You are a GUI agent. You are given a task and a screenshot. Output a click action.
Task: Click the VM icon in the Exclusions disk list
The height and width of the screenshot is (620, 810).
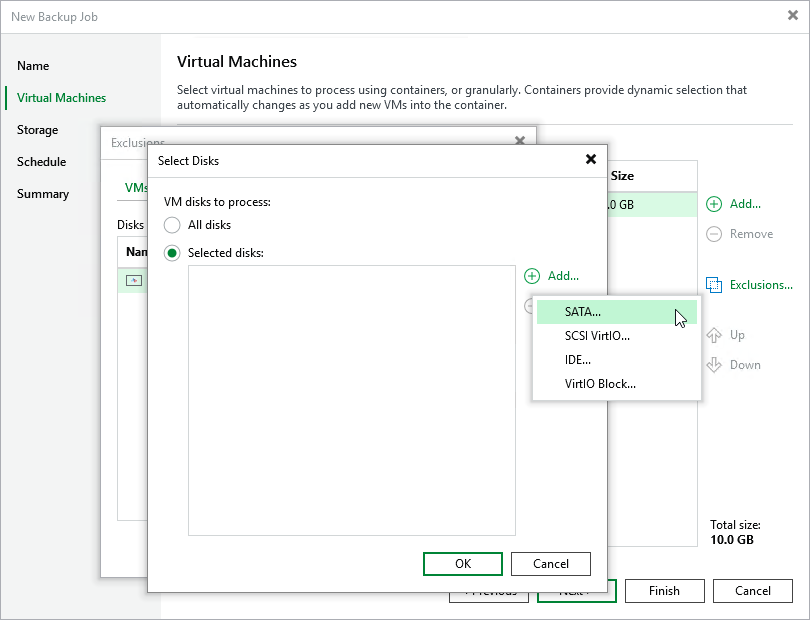point(134,280)
